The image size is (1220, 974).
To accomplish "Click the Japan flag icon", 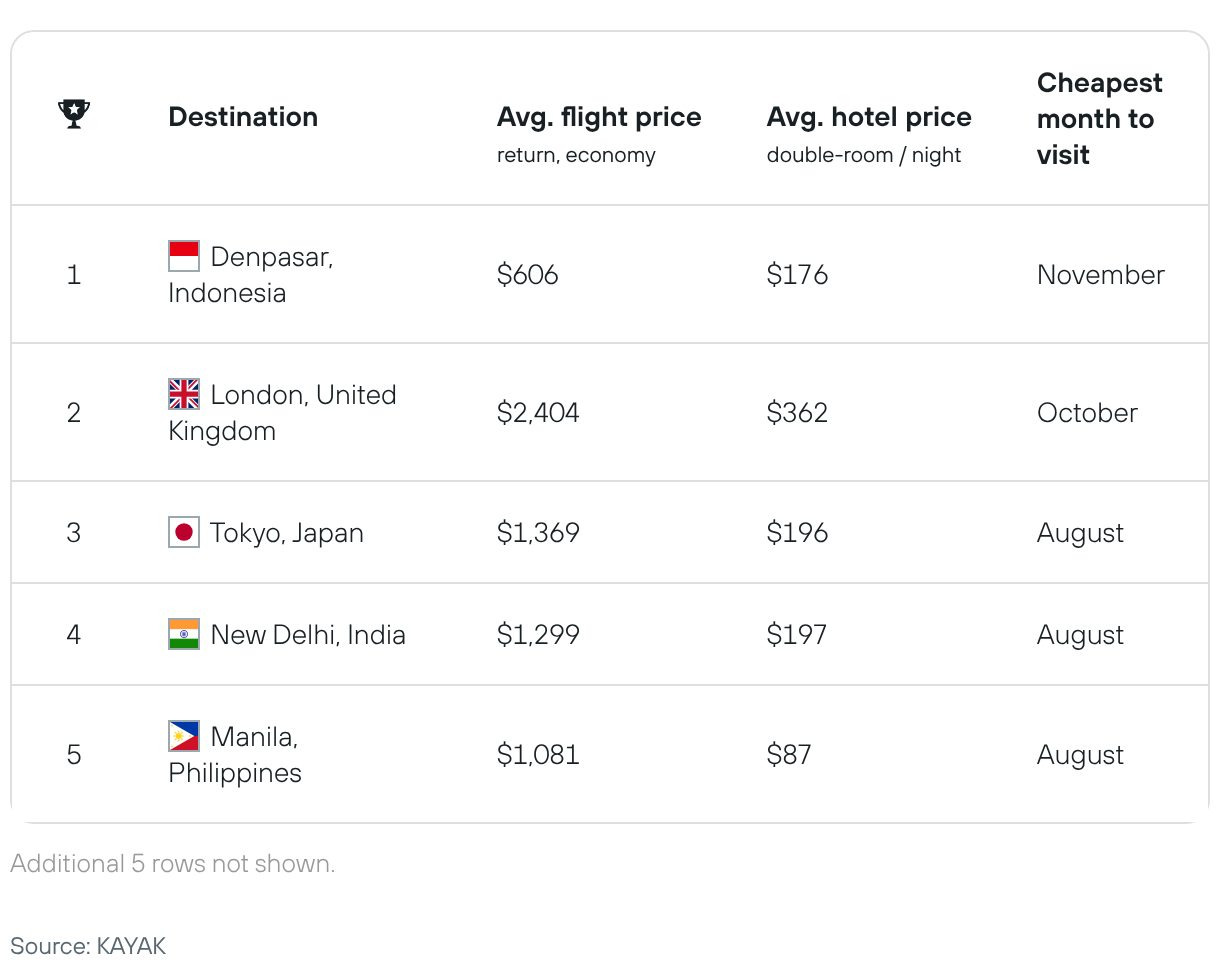I will (x=184, y=532).
